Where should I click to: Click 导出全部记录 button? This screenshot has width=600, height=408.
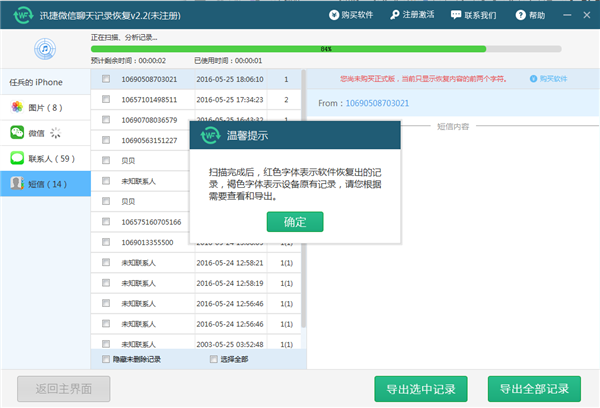534,389
